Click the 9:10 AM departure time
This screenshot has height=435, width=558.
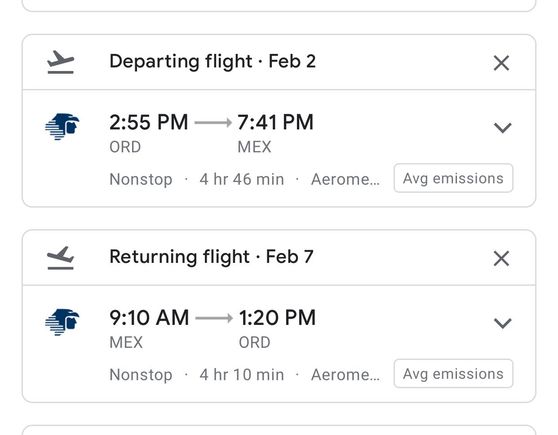pos(149,318)
